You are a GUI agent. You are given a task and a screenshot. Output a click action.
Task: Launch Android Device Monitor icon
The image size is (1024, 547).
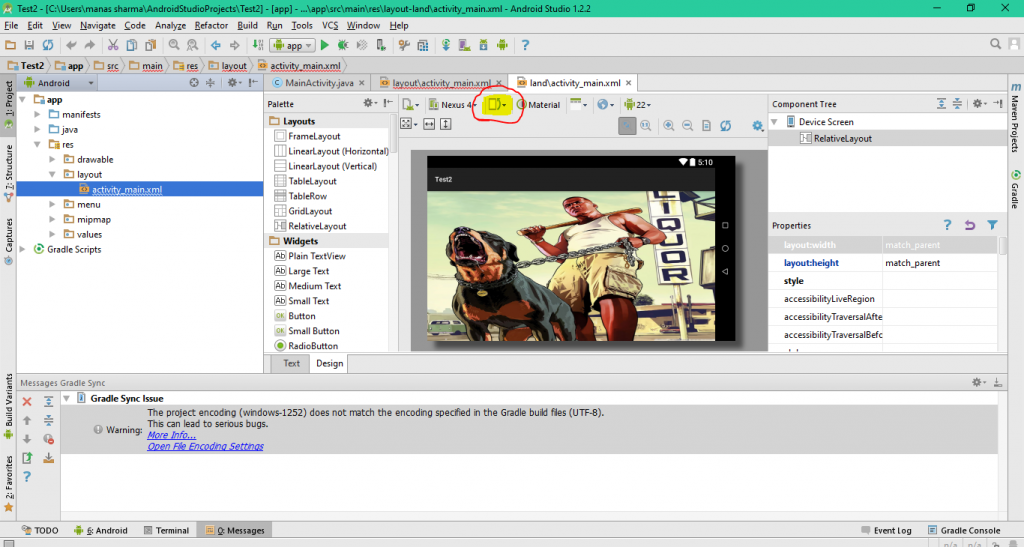pyautogui.click(x=502, y=45)
